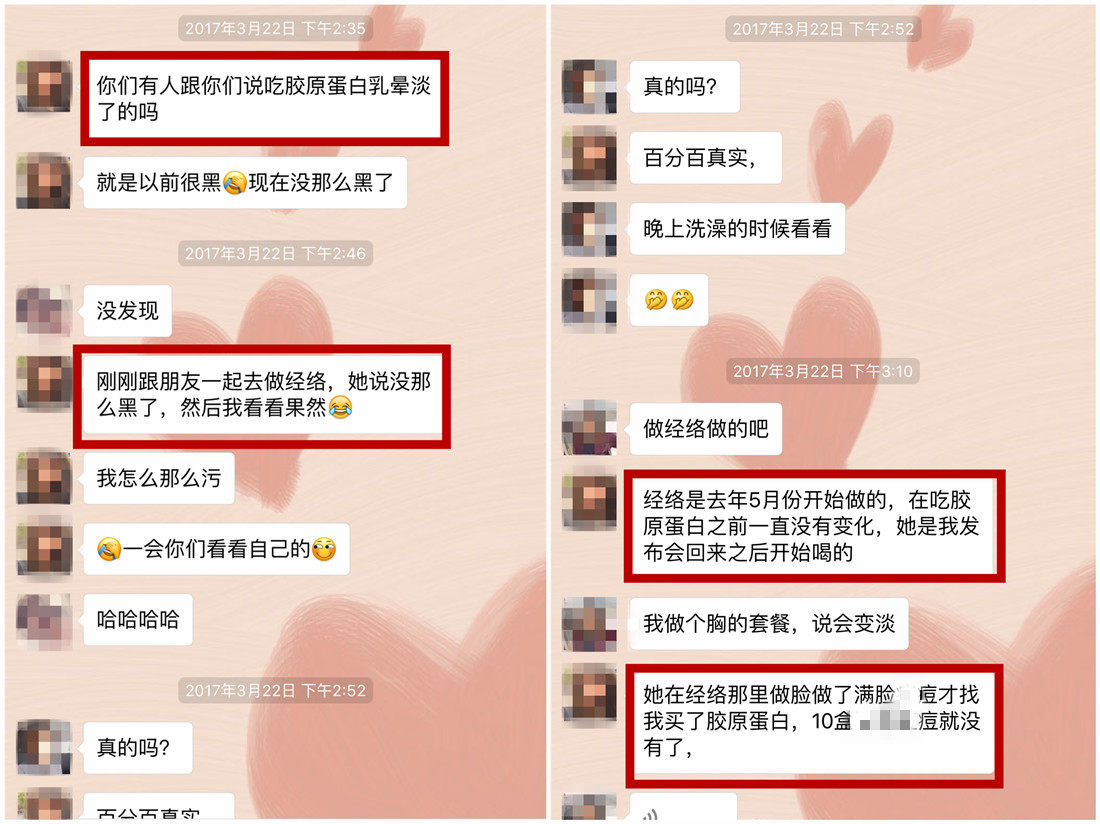The width and height of the screenshot is (1100, 824).
Task: Tap avatar beside '哈哈哈哈' message
Action: pyautogui.click(x=43, y=621)
